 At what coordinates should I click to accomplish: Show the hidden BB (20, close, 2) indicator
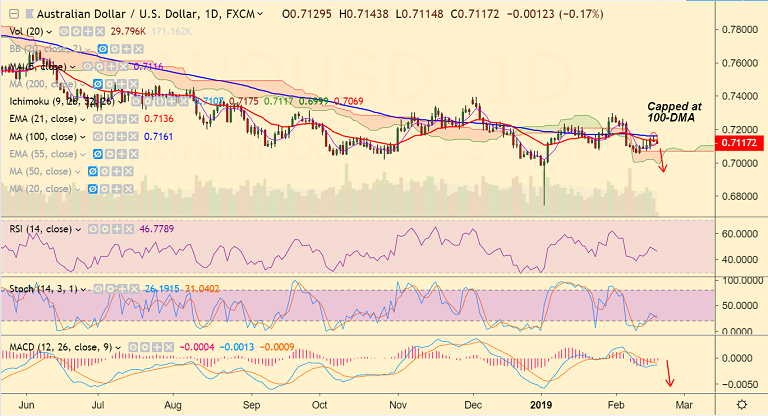(x=102, y=49)
